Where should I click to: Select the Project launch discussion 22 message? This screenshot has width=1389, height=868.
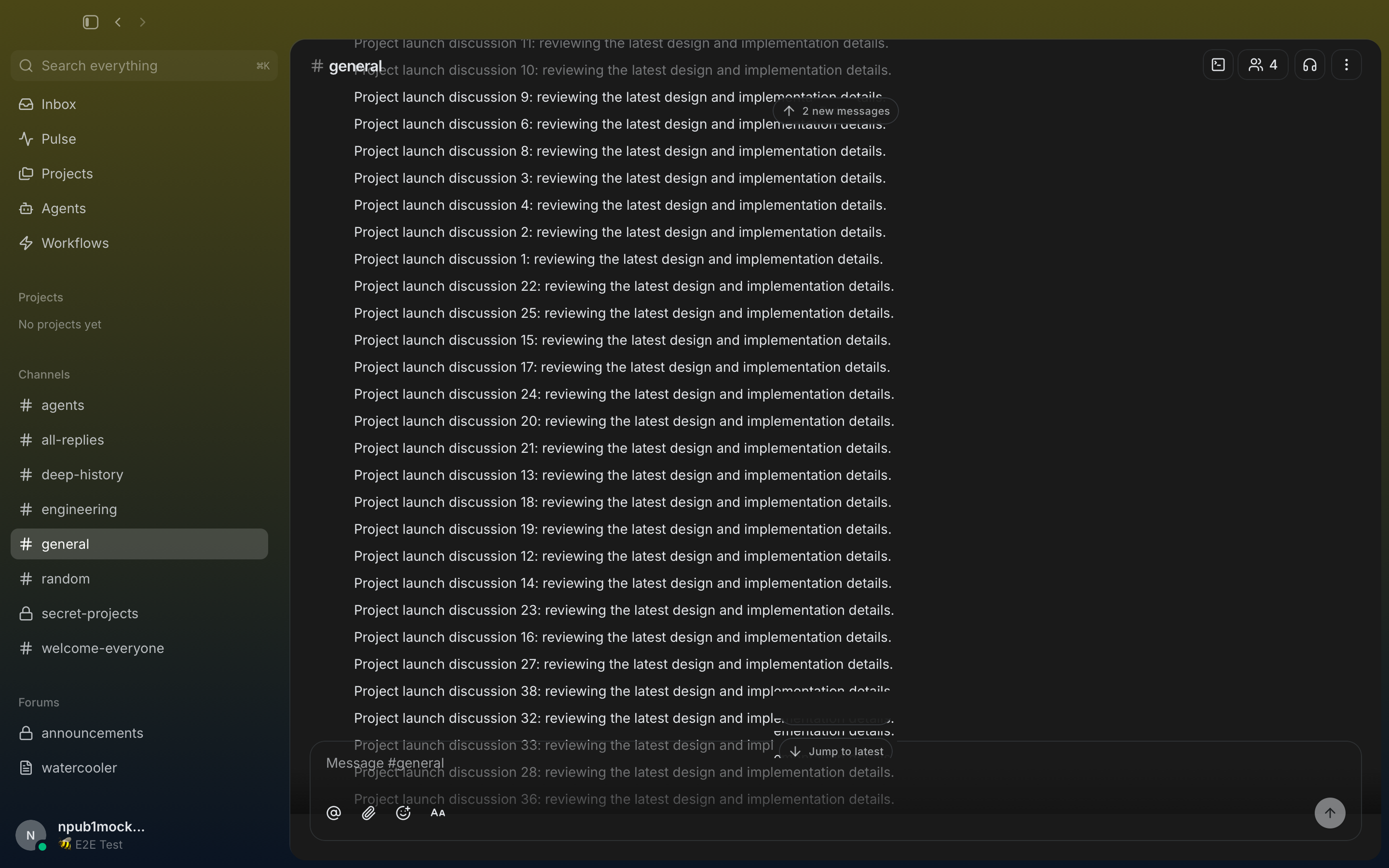point(624,286)
